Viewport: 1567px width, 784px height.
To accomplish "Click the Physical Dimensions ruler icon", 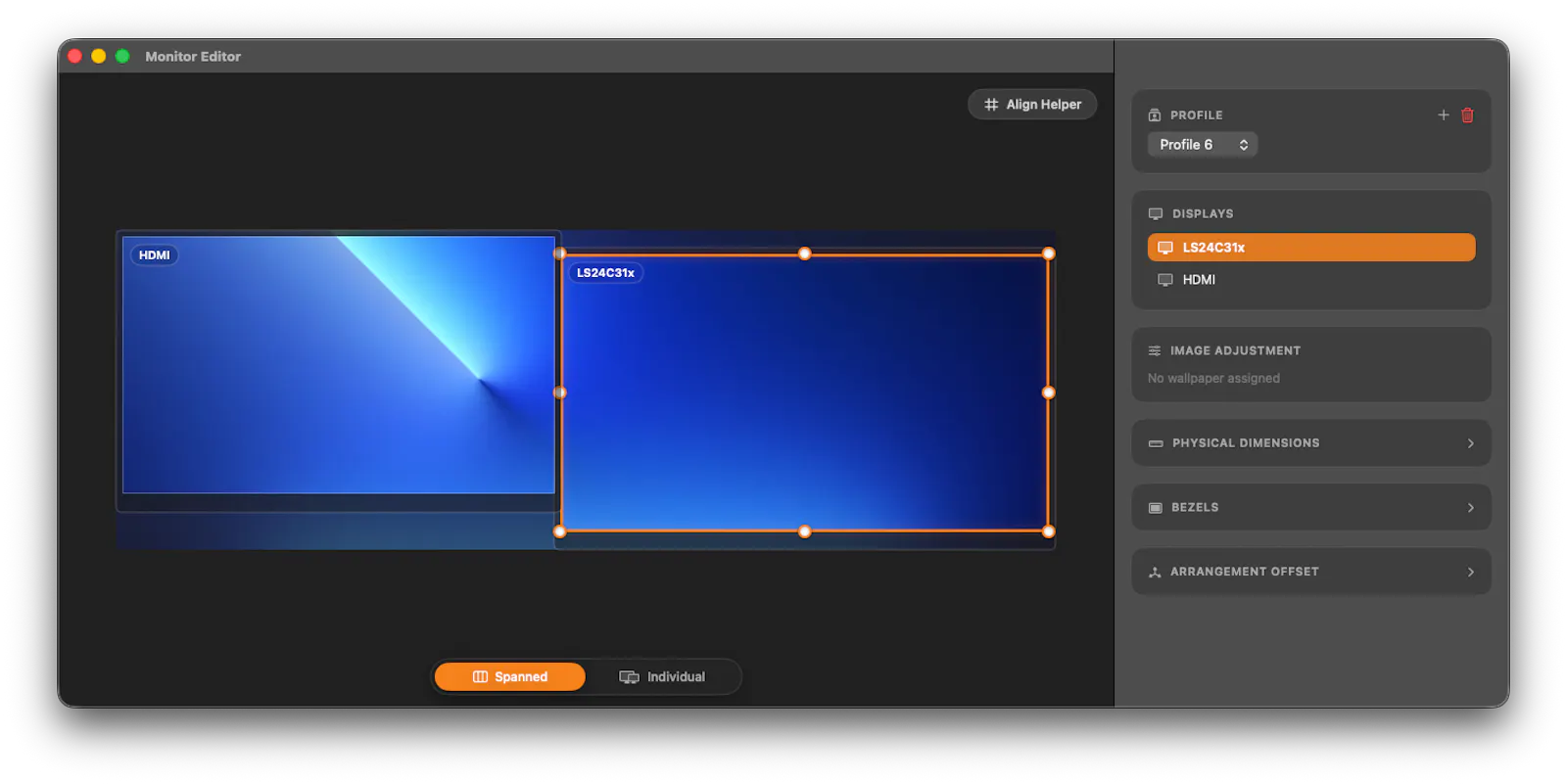I will click(1156, 443).
